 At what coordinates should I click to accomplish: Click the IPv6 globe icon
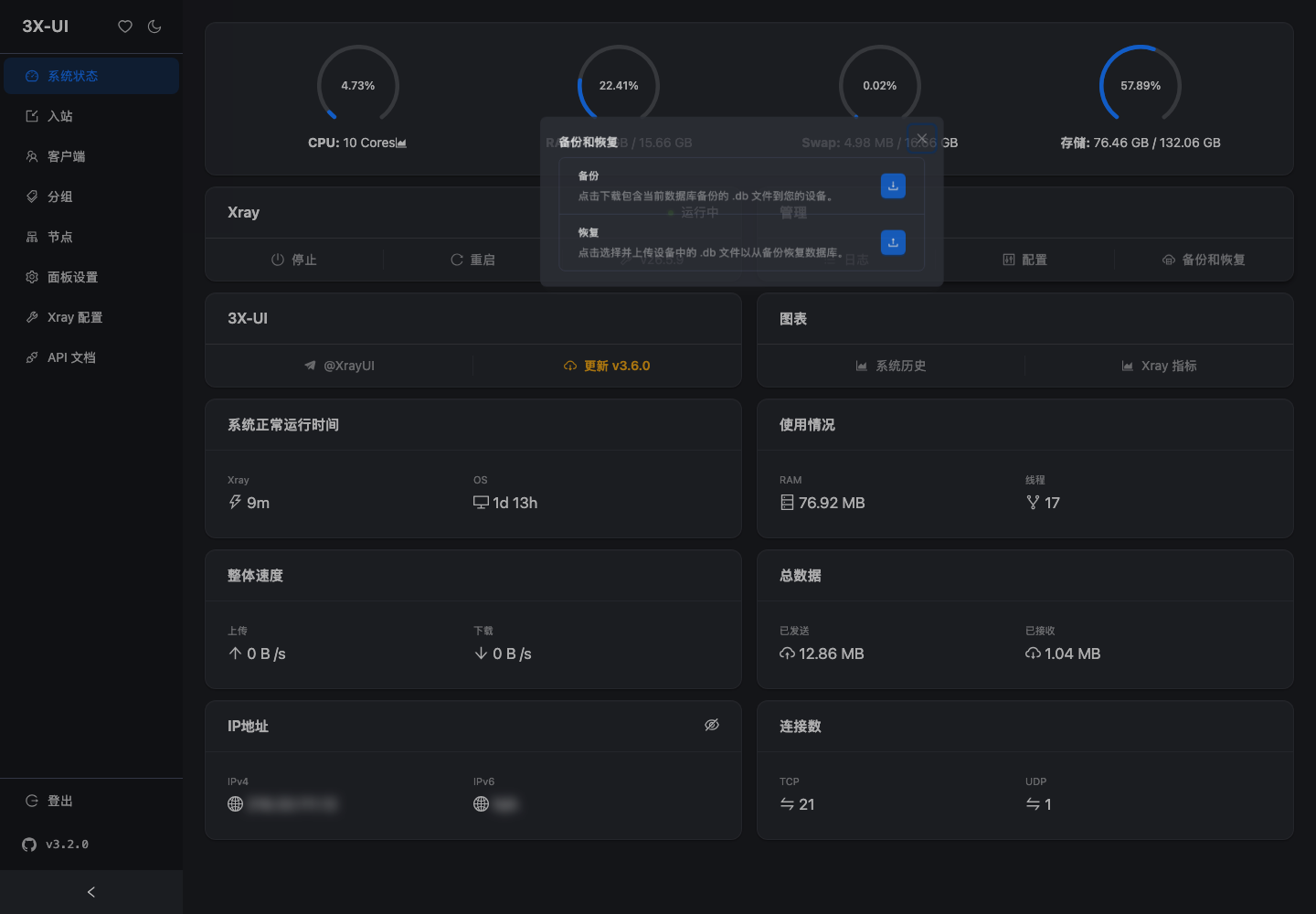pos(482,804)
